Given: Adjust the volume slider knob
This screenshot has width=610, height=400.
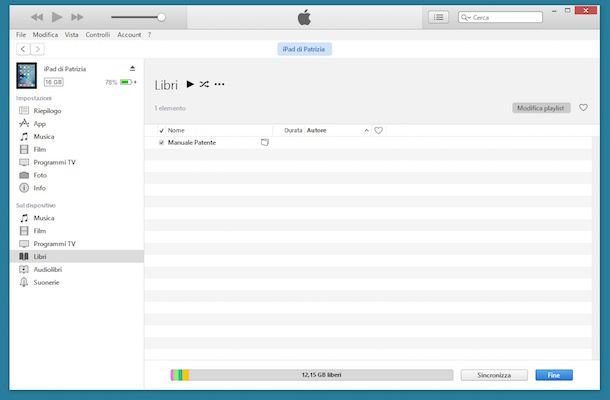Looking at the screenshot, I should (161, 17).
